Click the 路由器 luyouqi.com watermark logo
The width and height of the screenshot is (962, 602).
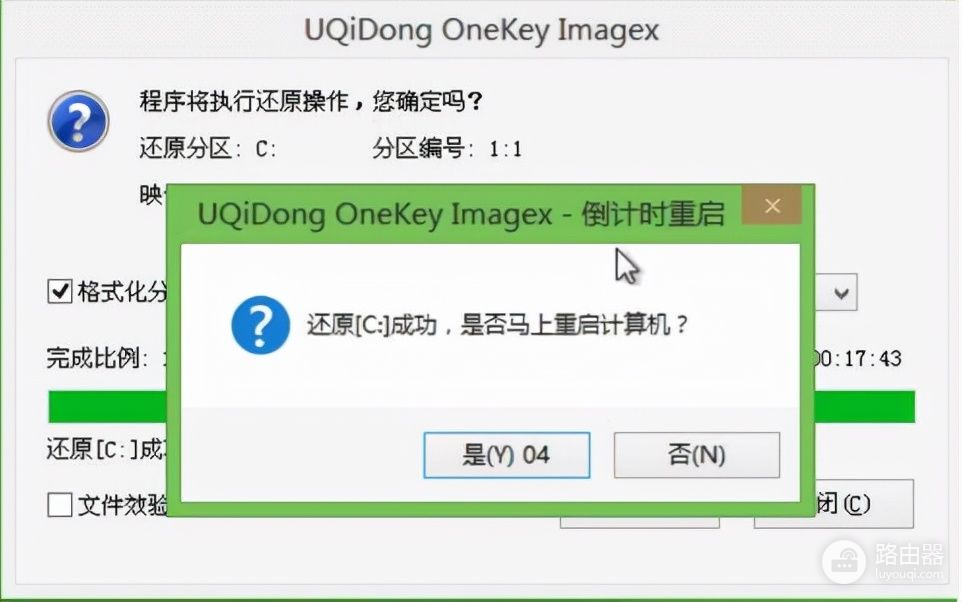884,562
